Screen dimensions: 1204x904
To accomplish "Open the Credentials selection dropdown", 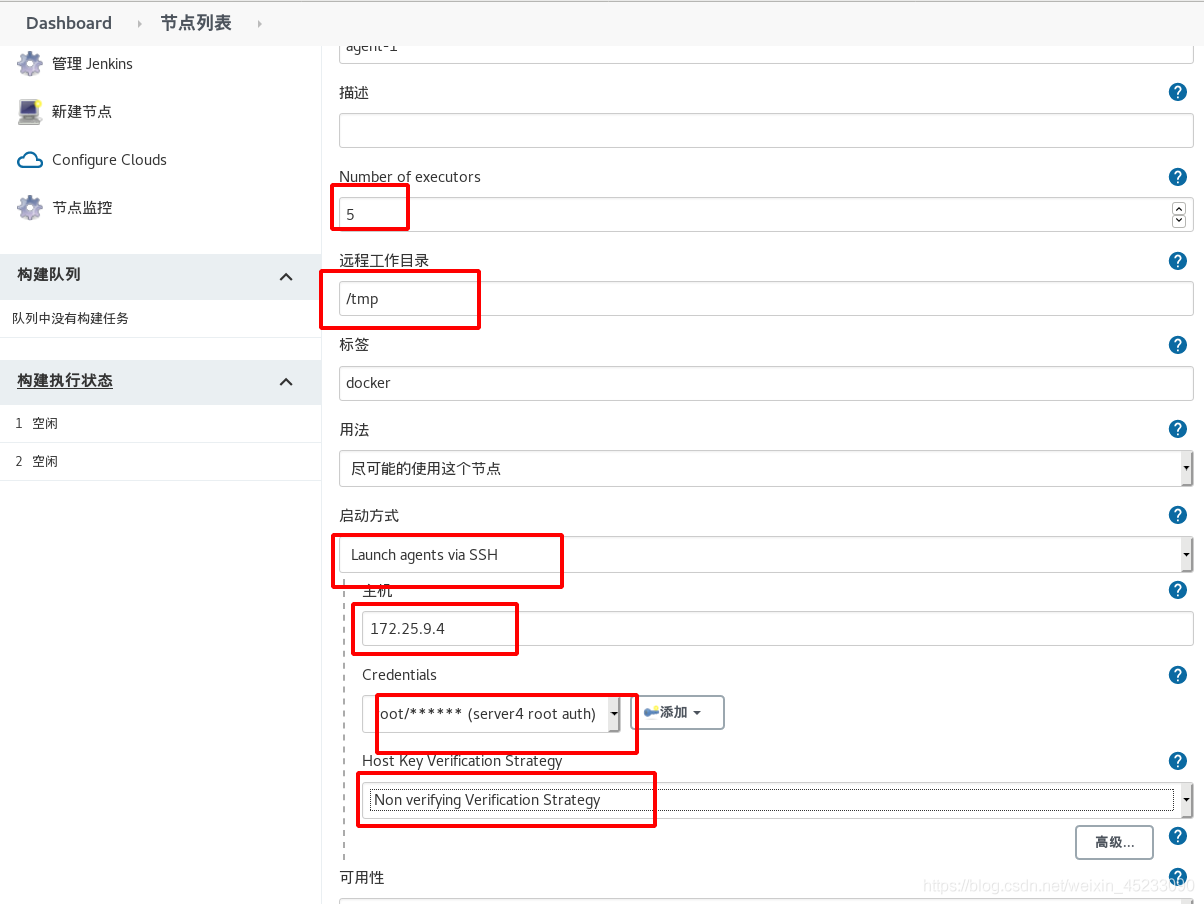I will [x=491, y=714].
